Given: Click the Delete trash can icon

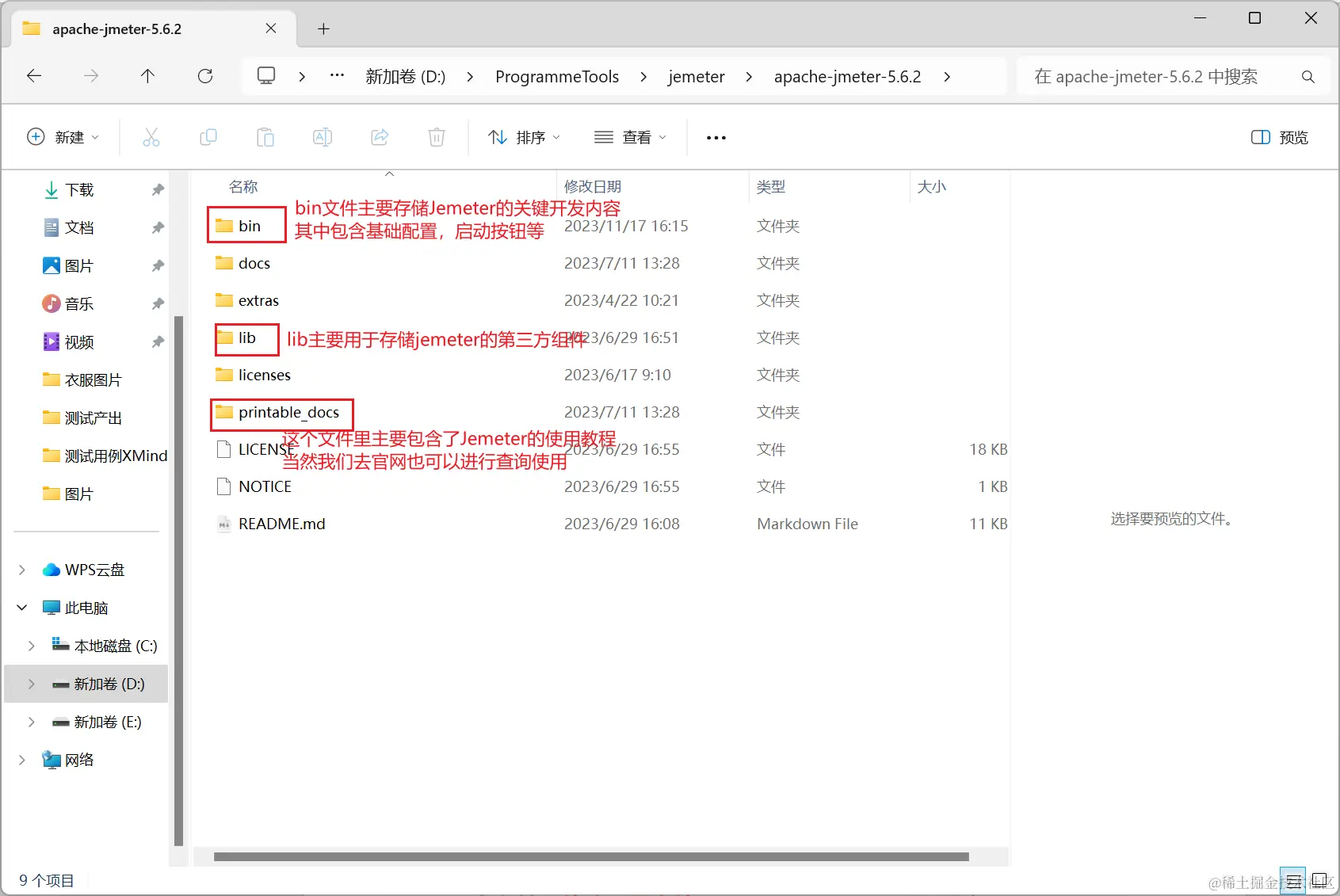Looking at the screenshot, I should [437, 137].
